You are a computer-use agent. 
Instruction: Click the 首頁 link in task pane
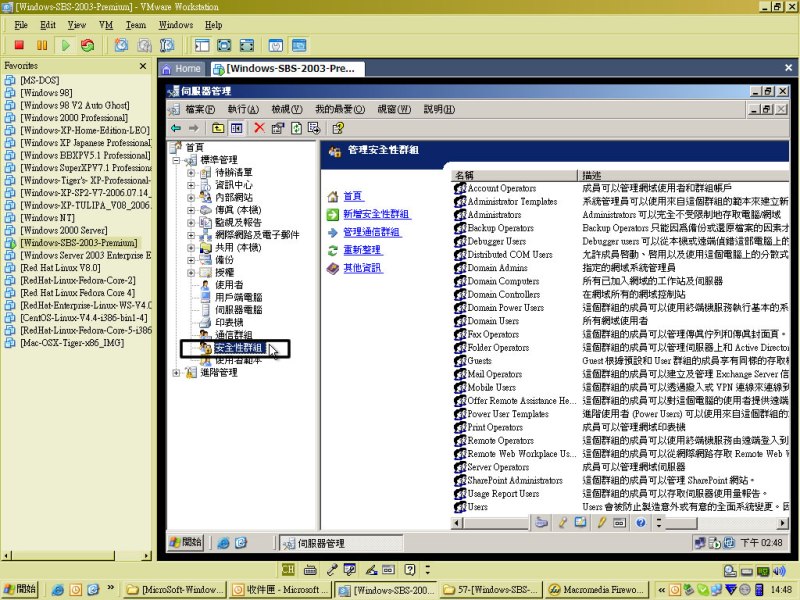(x=353, y=196)
